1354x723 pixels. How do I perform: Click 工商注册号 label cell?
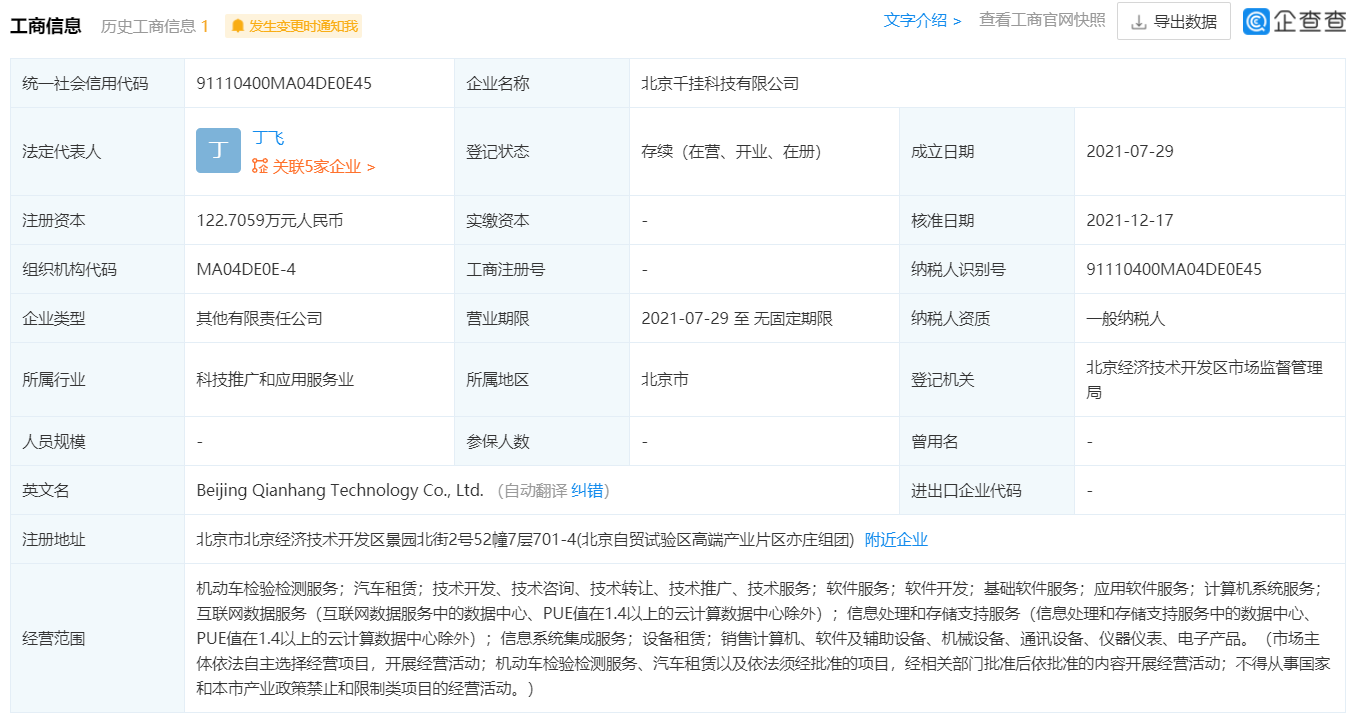coord(542,270)
